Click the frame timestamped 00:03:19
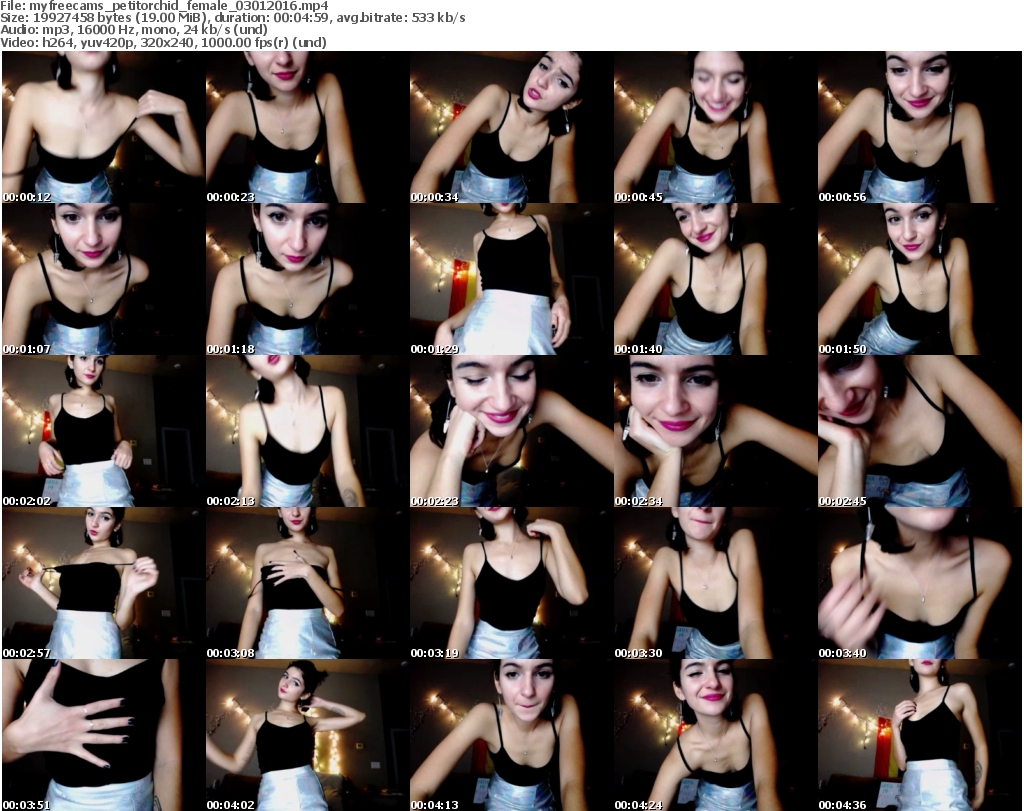This screenshot has height=811, width=1024. coord(511,583)
